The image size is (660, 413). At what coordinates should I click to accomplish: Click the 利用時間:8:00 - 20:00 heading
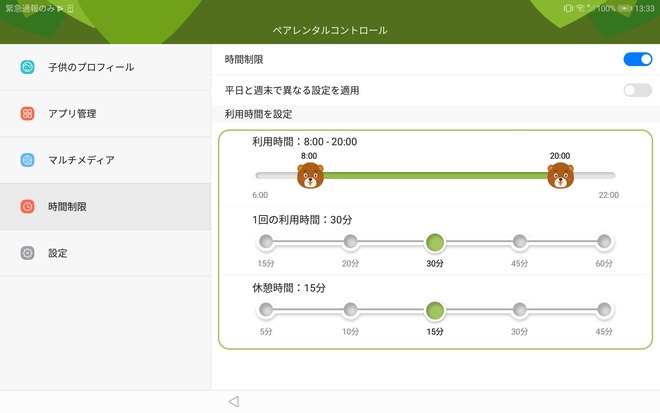click(304, 141)
